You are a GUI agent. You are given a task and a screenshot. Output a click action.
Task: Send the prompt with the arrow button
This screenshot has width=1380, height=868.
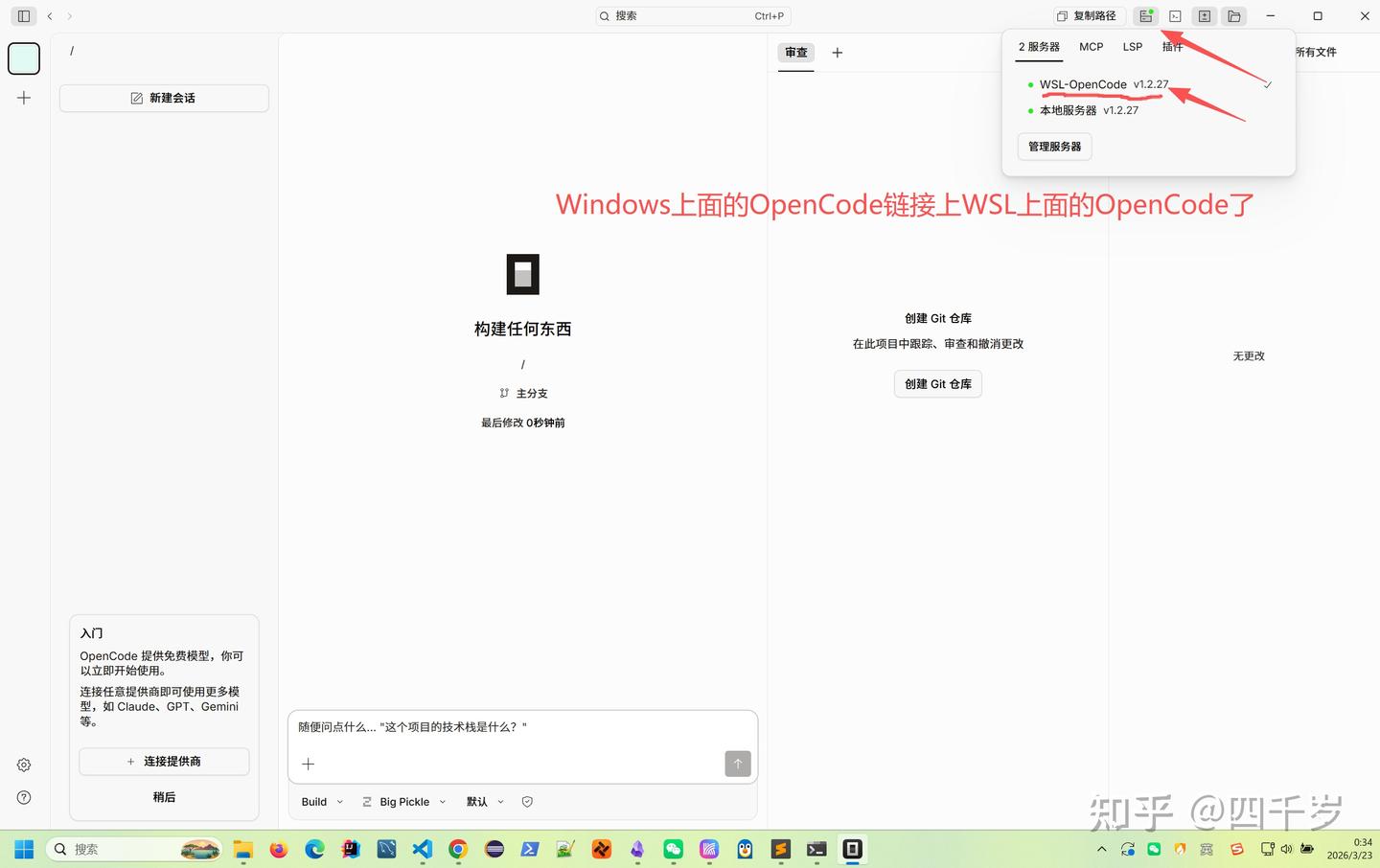point(738,764)
